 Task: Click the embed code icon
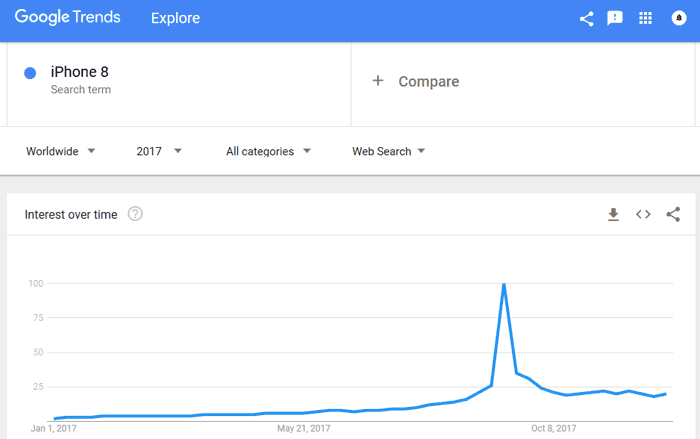(x=643, y=214)
